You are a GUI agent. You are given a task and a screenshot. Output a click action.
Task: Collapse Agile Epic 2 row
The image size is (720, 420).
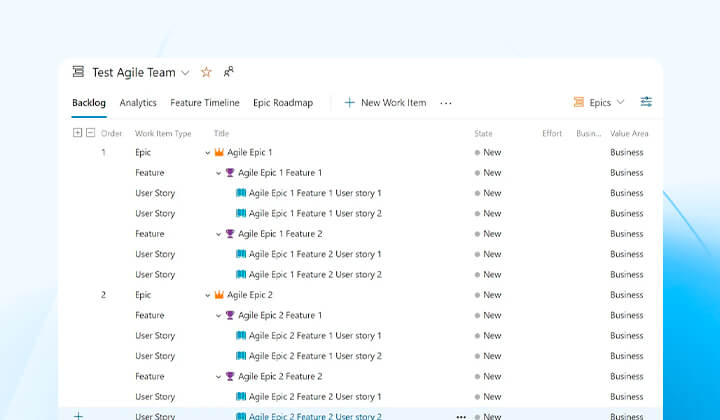[208, 295]
